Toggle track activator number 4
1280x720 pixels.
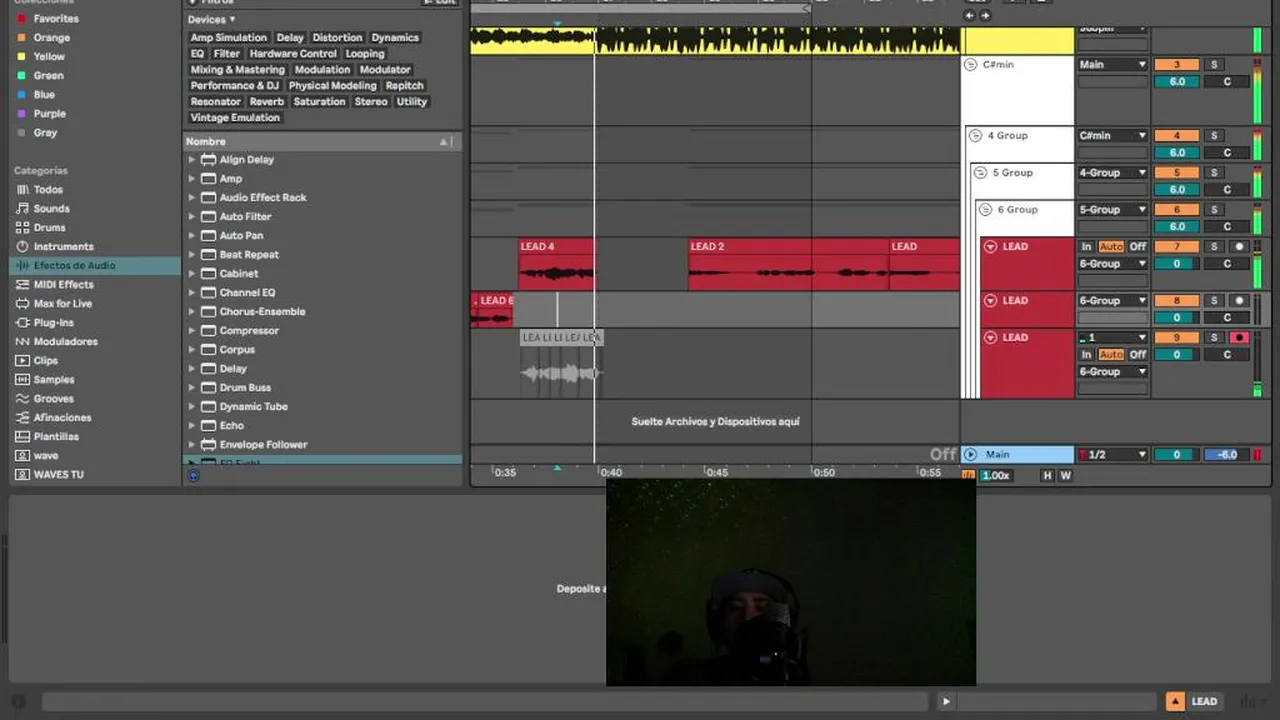(1177, 136)
